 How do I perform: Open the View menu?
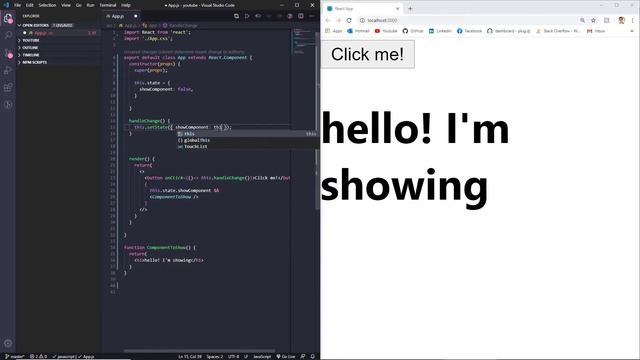tap(66, 5)
